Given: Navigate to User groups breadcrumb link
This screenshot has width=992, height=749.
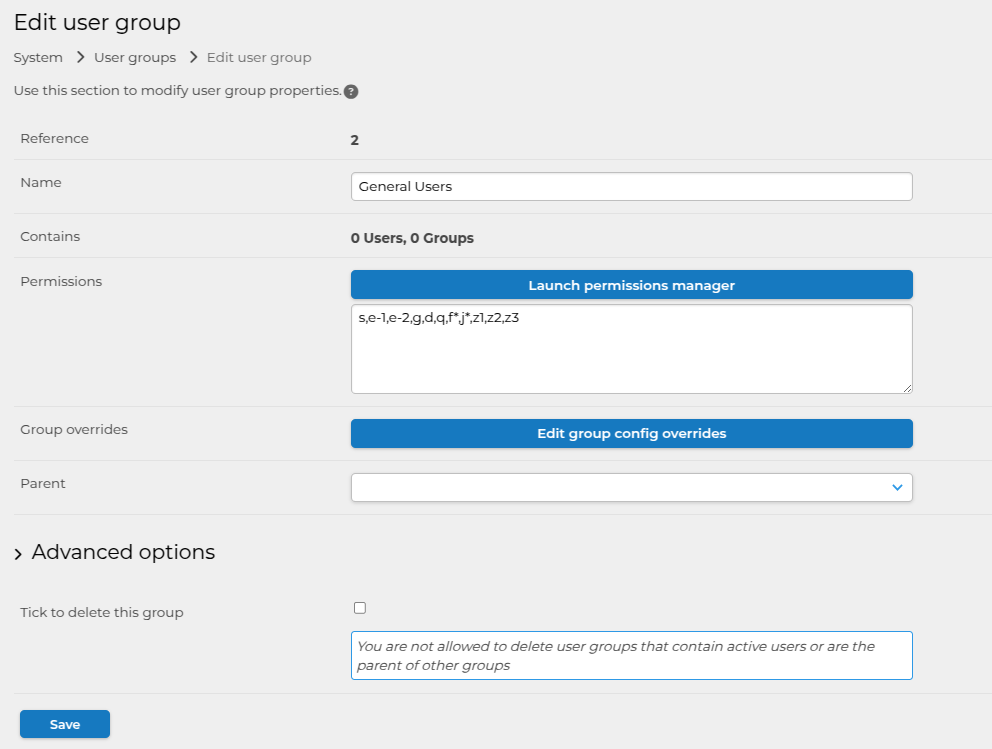Looking at the screenshot, I should pos(135,58).
